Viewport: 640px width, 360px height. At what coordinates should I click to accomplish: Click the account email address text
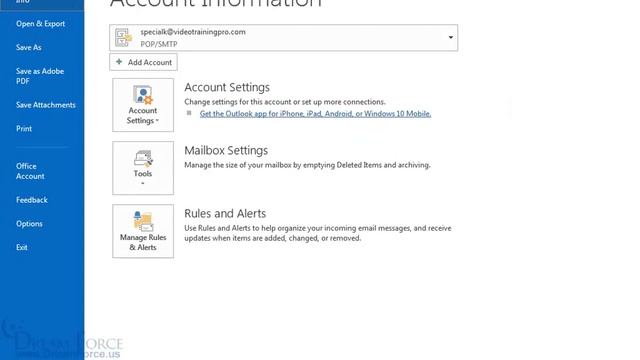coord(193,32)
